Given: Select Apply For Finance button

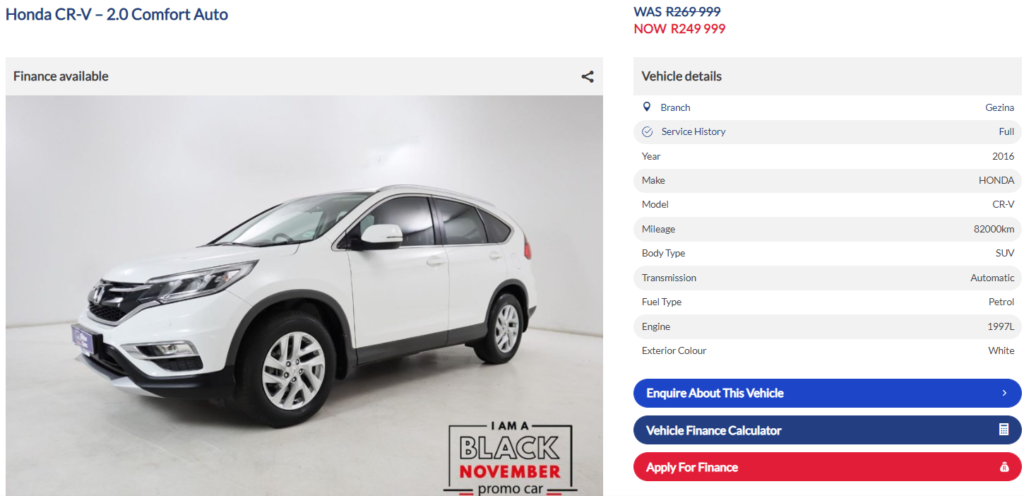Looking at the screenshot, I should tap(827, 467).
